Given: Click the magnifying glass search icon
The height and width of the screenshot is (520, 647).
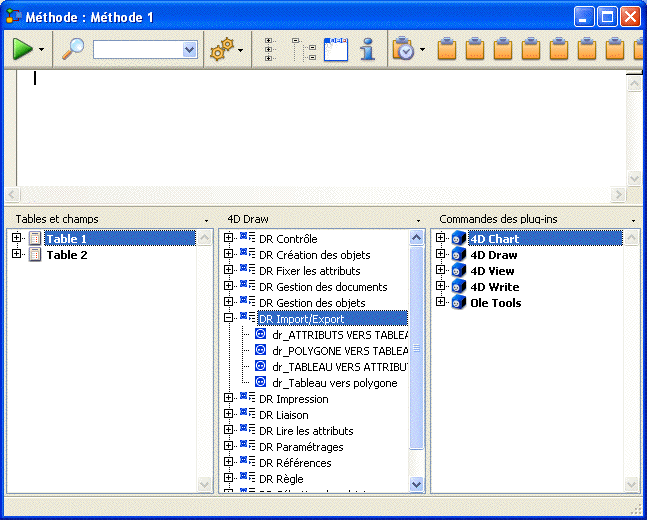Looking at the screenshot, I should coord(74,49).
